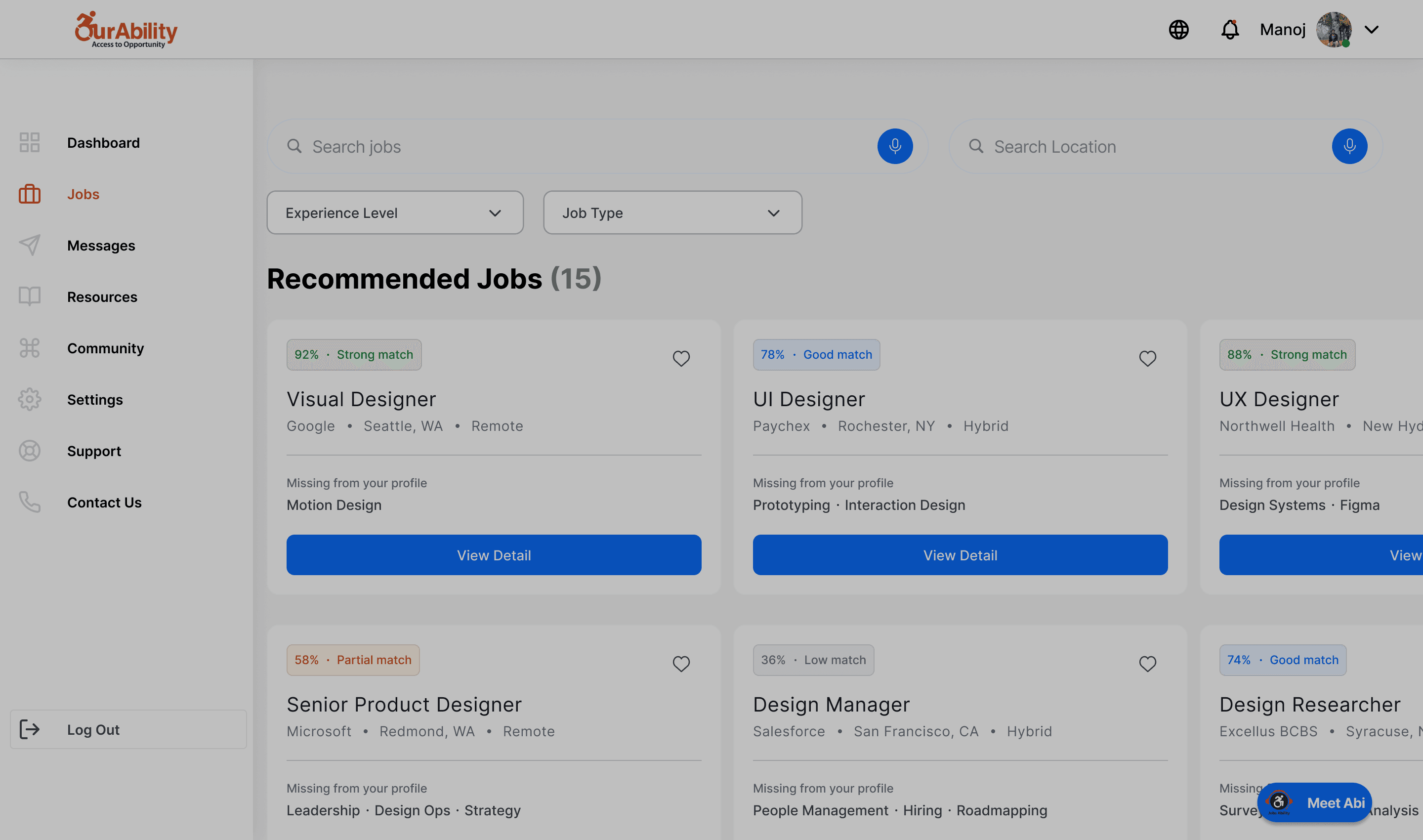1423x840 pixels.
Task: Select Jobs in the sidebar
Action: click(83, 194)
